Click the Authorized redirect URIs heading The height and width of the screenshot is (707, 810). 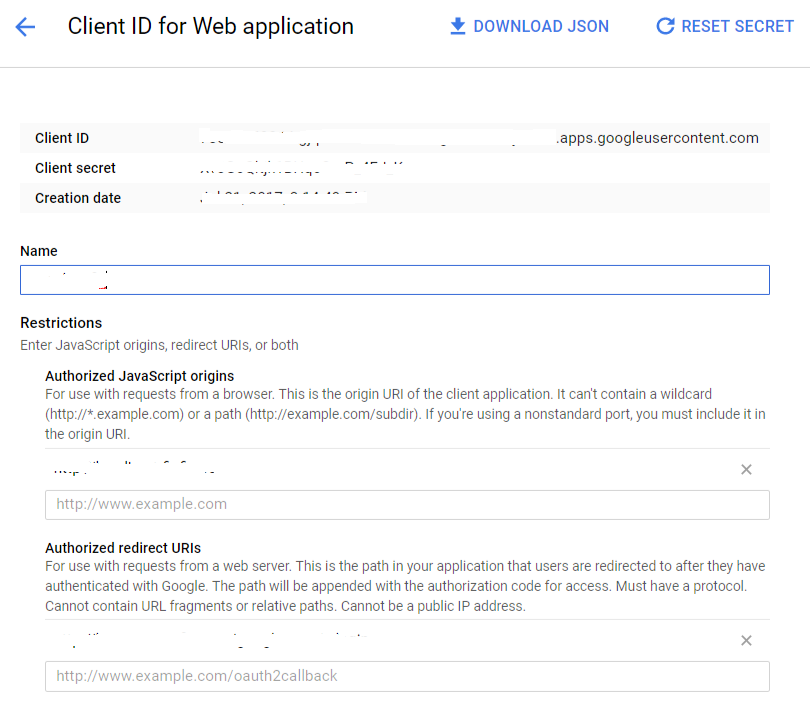123,548
